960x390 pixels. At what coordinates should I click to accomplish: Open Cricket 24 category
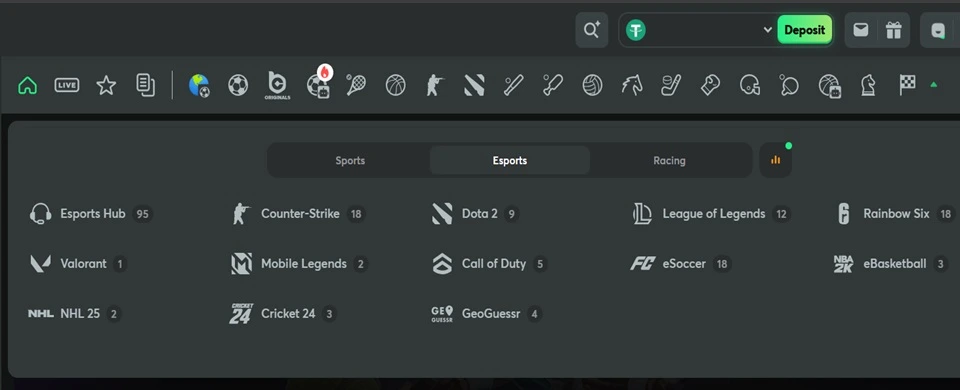point(283,314)
